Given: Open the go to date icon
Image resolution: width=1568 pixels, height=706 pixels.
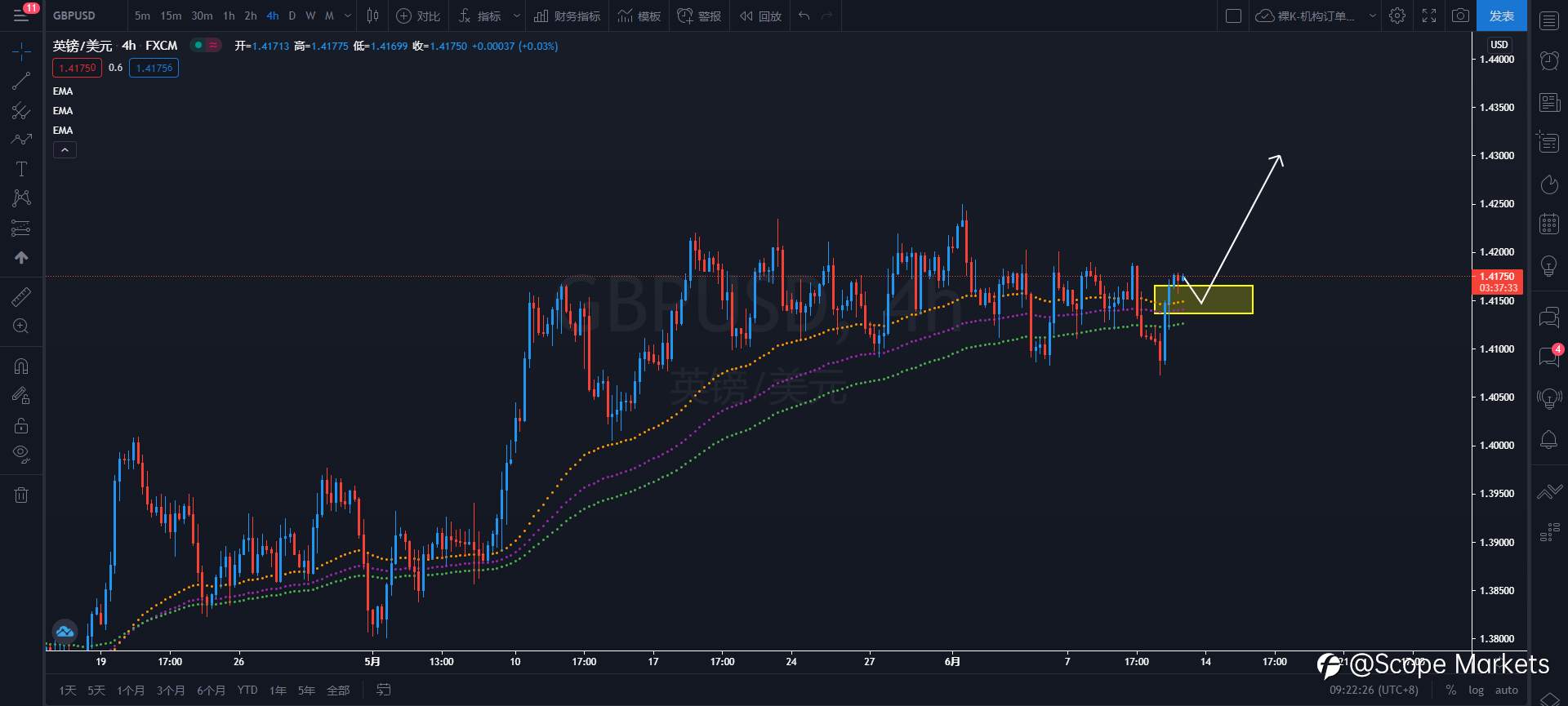Looking at the screenshot, I should click(383, 690).
